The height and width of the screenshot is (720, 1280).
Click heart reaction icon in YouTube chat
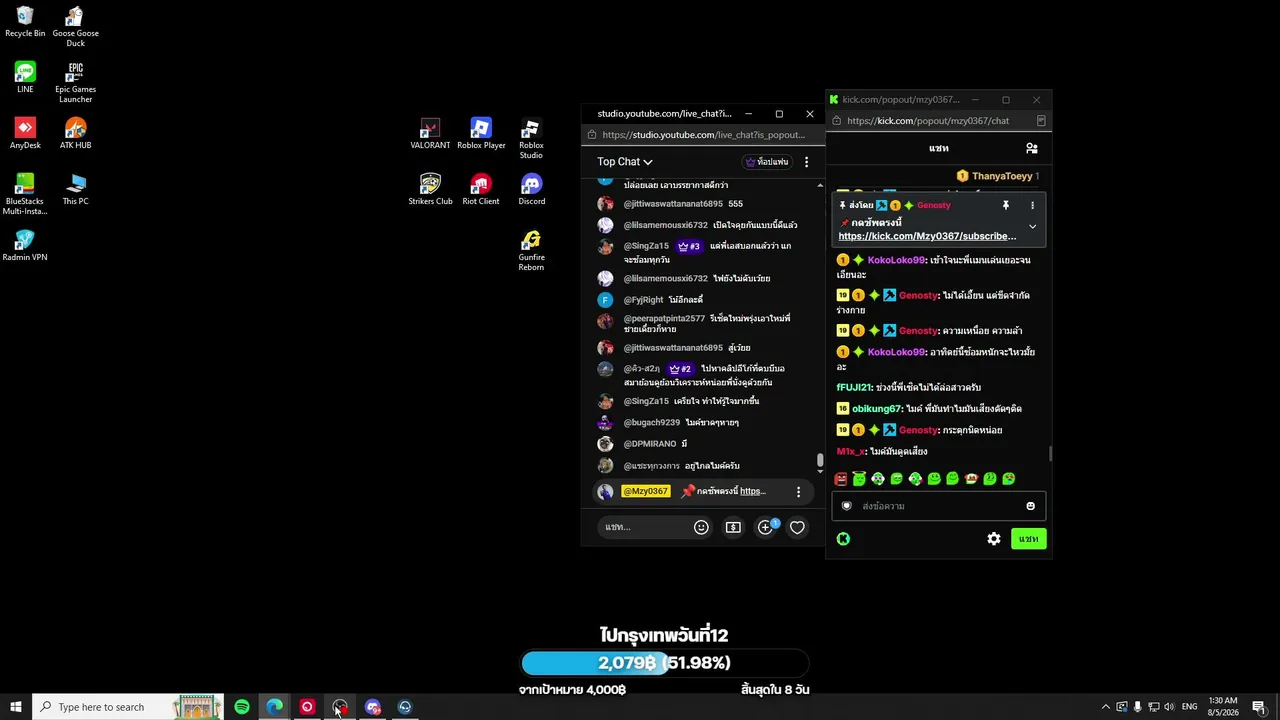pos(797,527)
